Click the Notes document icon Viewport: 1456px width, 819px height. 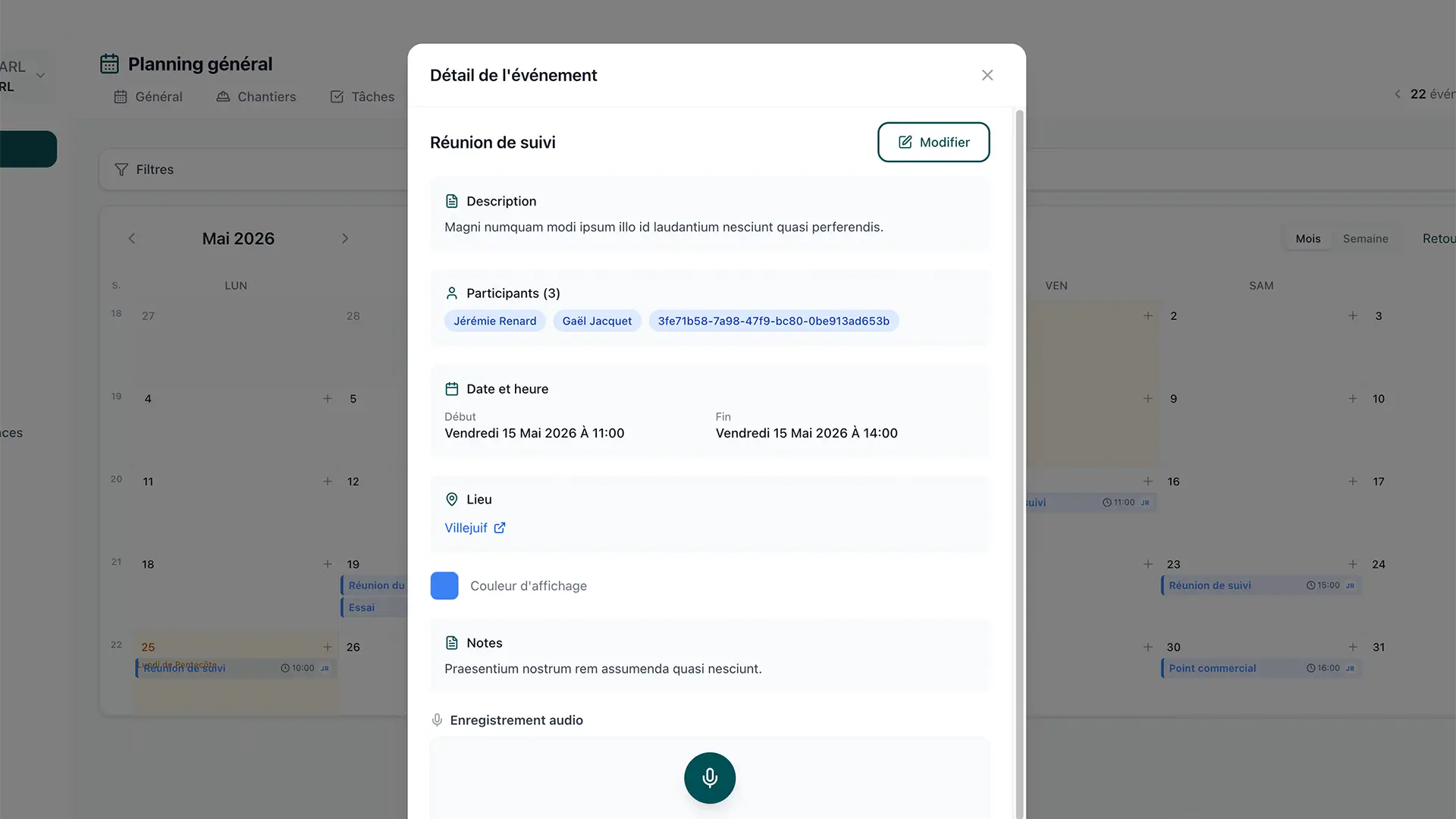coord(452,642)
